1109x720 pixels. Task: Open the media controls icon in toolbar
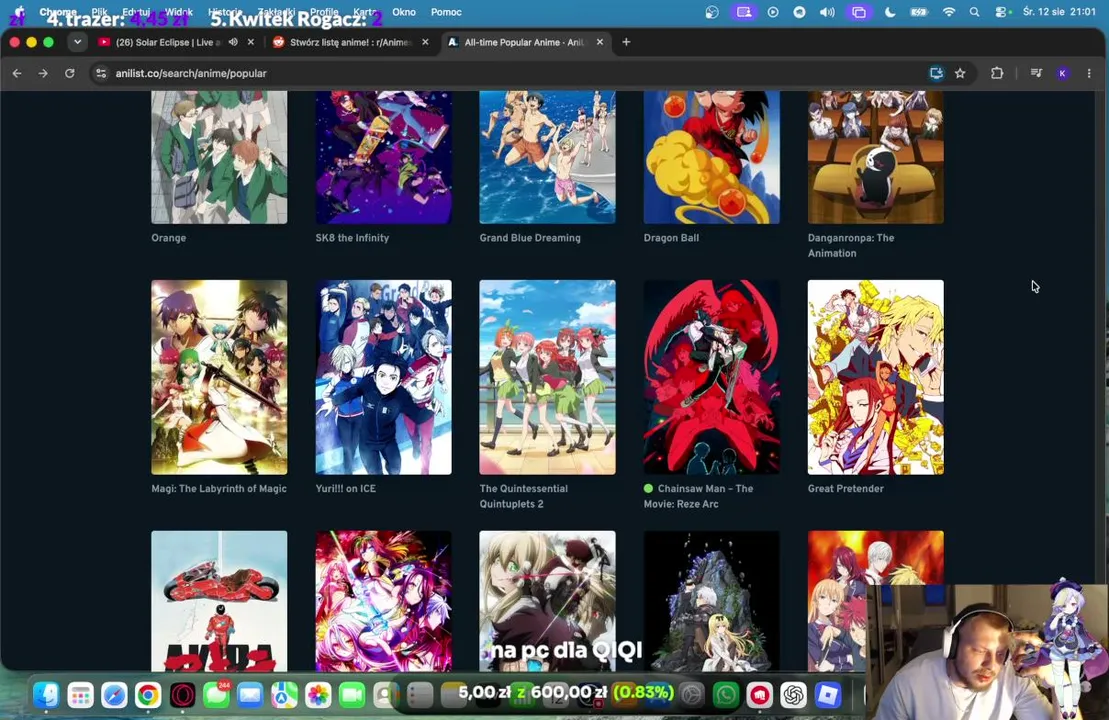(1036, 74)
